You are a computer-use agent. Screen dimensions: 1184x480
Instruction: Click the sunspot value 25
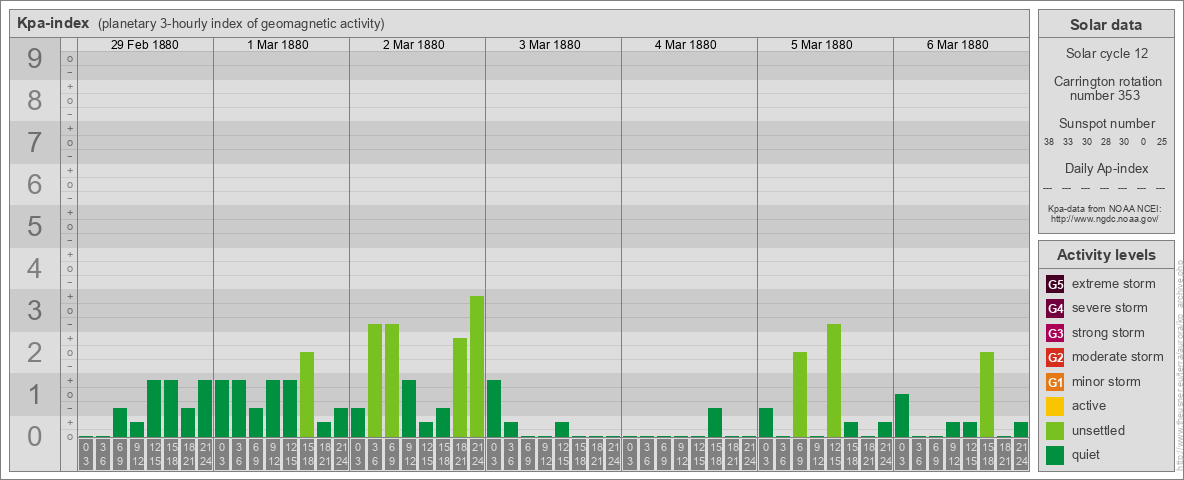[1162, 142]
